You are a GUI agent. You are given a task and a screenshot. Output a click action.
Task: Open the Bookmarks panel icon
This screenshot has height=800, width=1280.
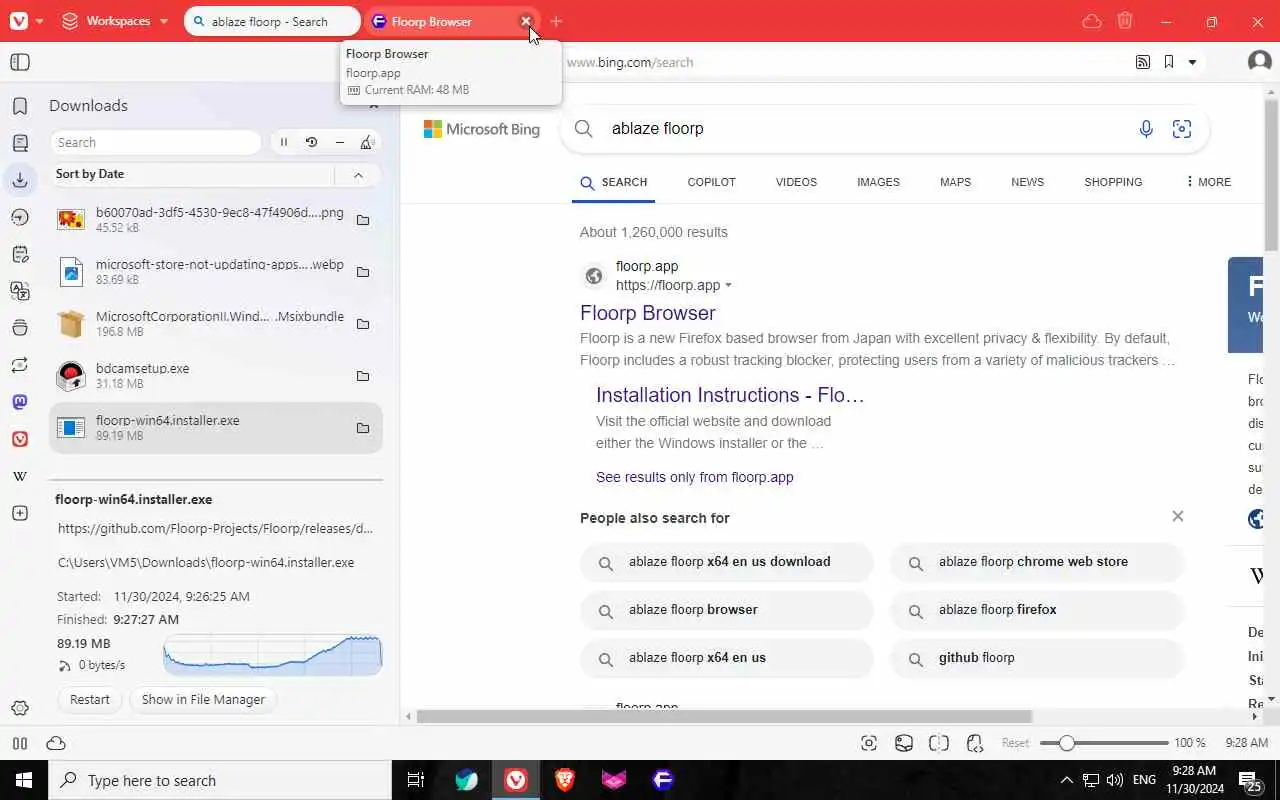tap(20, 106)
